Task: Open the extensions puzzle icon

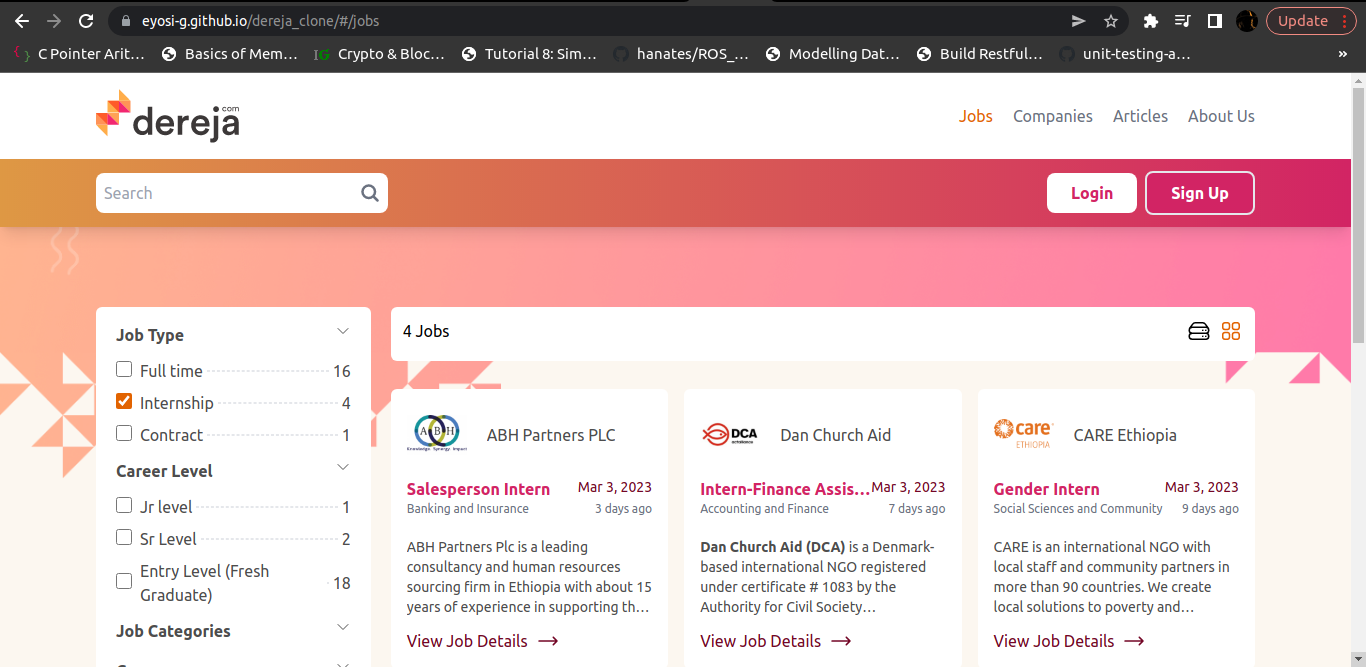Action: pos(1151,20)
